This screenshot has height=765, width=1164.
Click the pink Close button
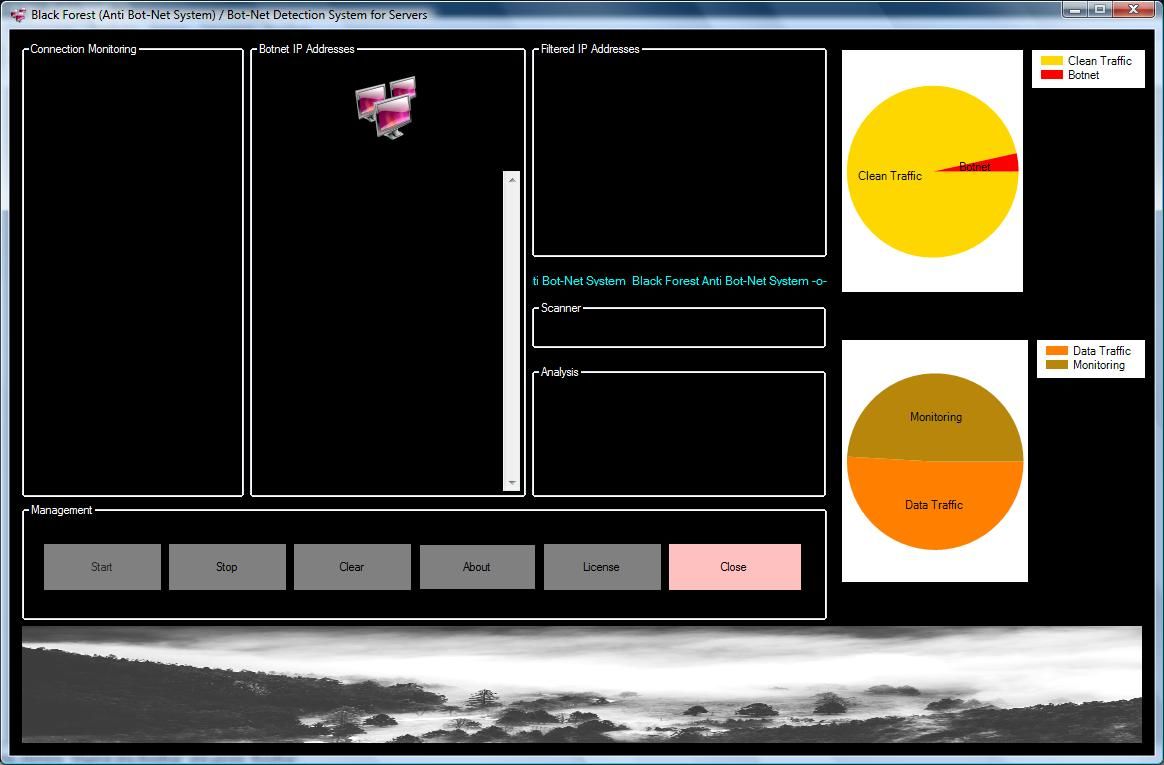click(735, 567)
